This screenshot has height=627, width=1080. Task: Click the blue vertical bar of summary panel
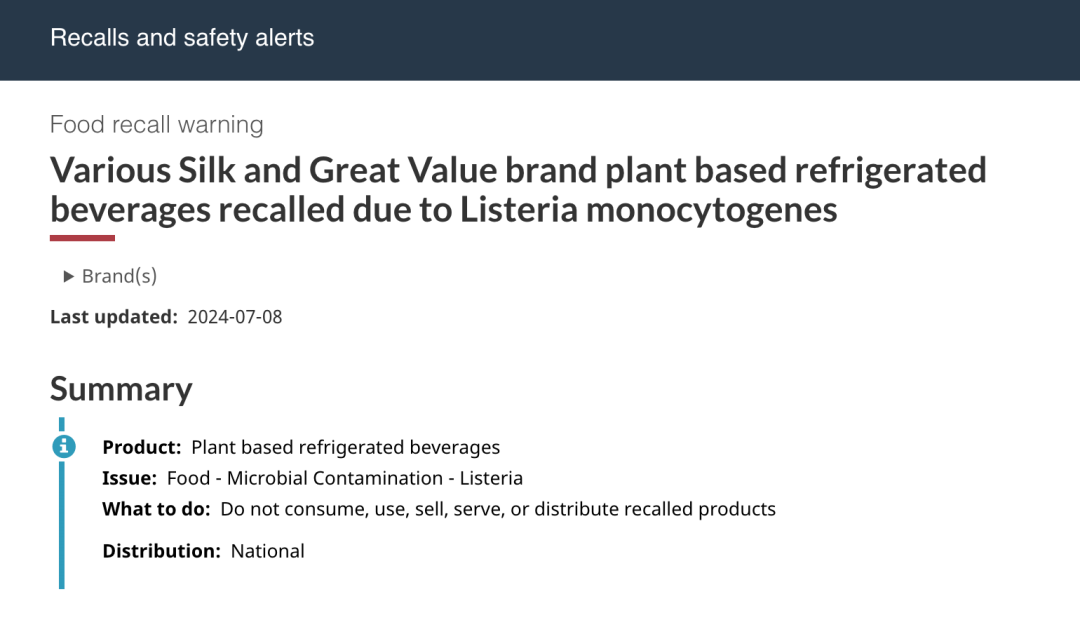61,524
